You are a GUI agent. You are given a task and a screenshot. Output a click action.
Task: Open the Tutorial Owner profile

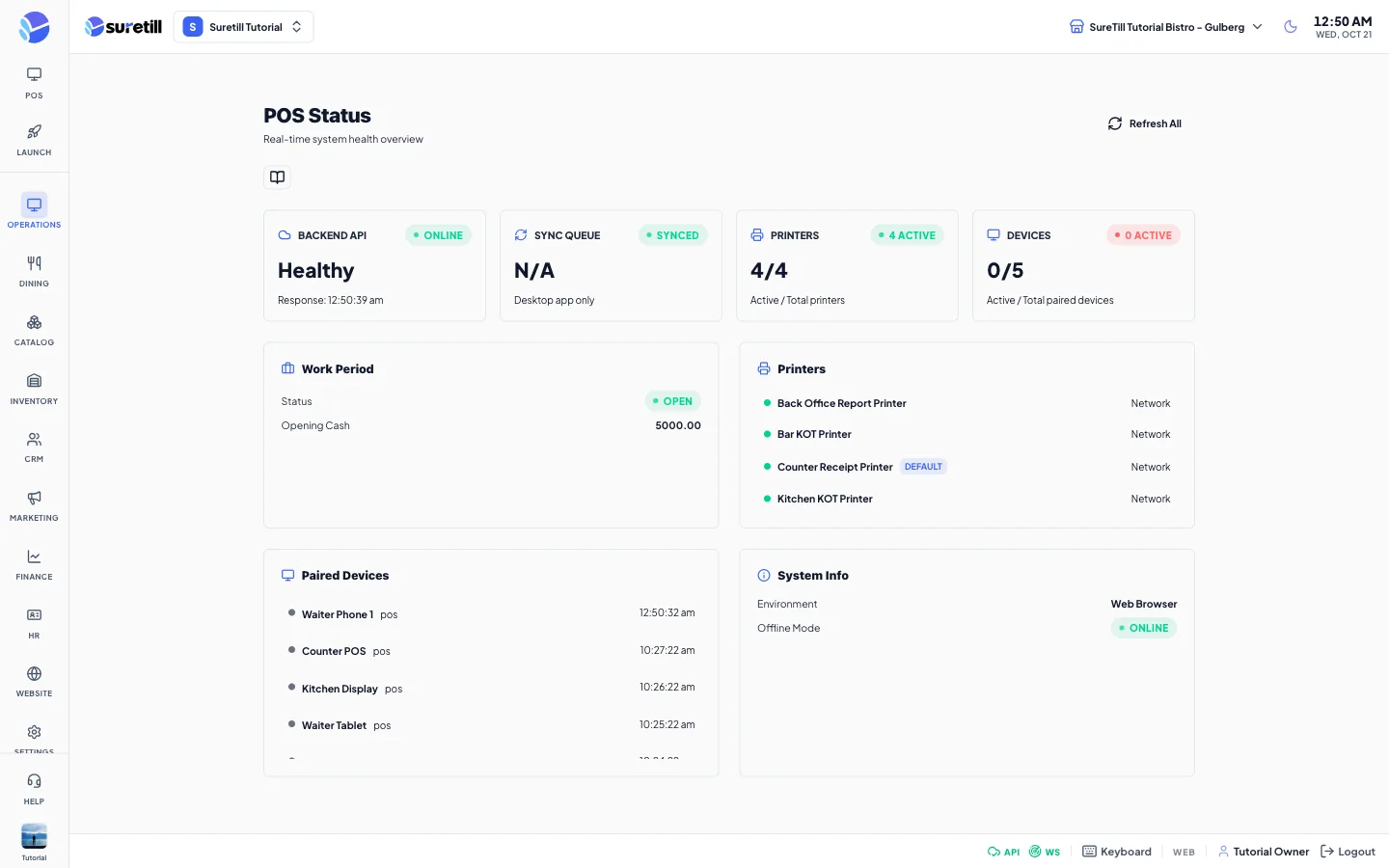[x=1264, y=852]
